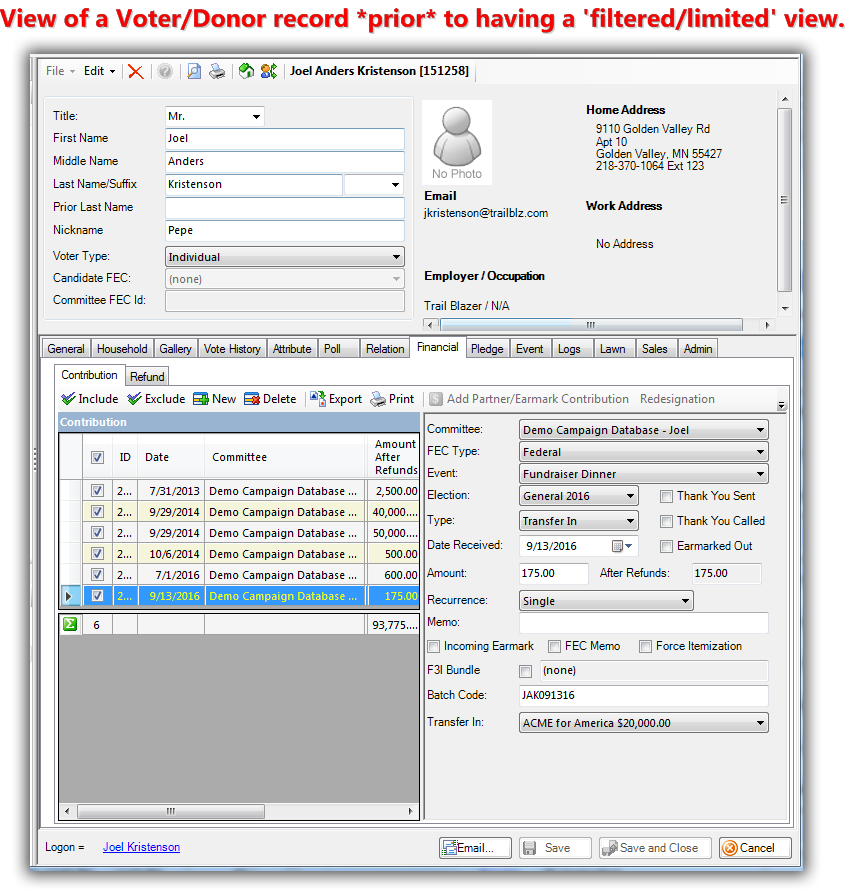Switch to the Admin tab
This screenshot has width=856, height=891.
[x=698, y=349]
